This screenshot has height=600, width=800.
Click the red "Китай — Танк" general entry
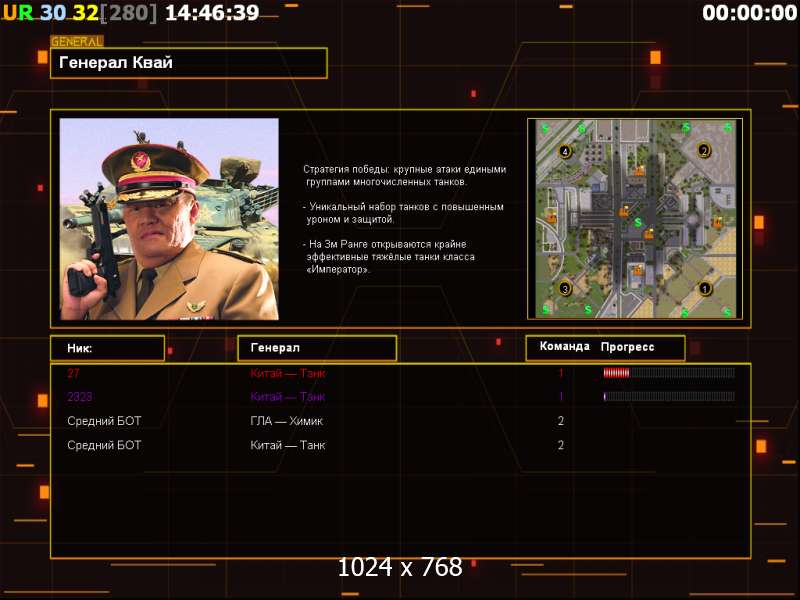coord(288,373)
